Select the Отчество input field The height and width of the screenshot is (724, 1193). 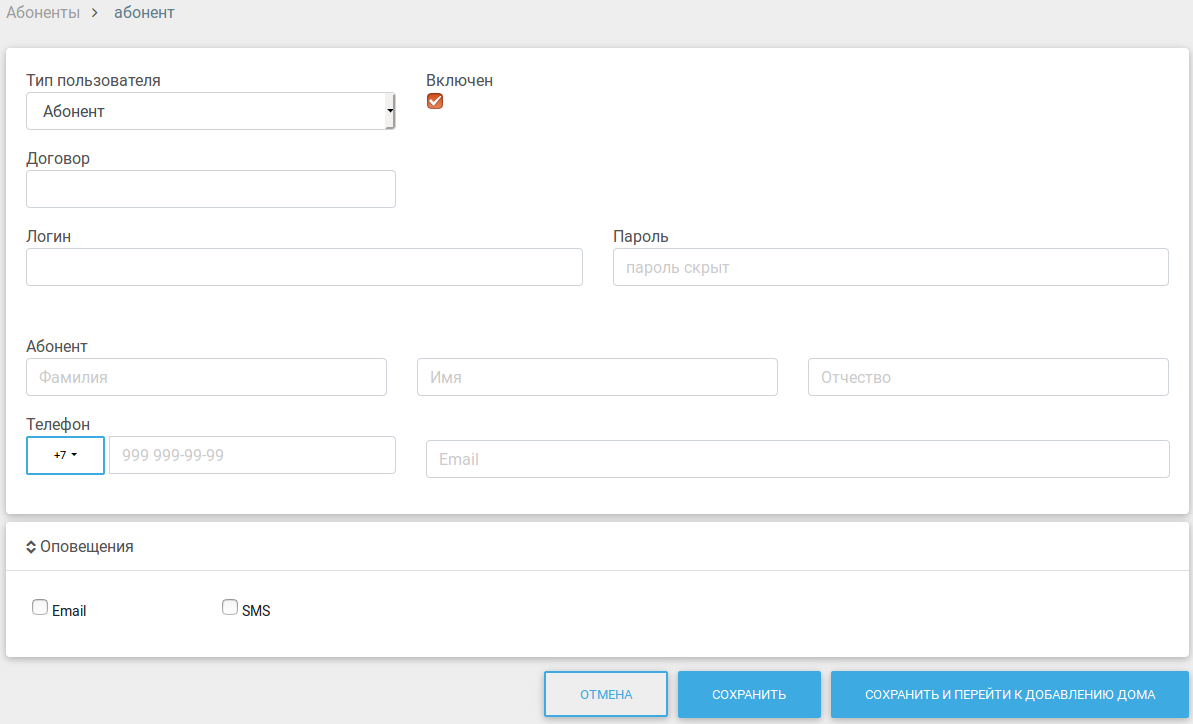pyautogui.click(x=988, y=377)
